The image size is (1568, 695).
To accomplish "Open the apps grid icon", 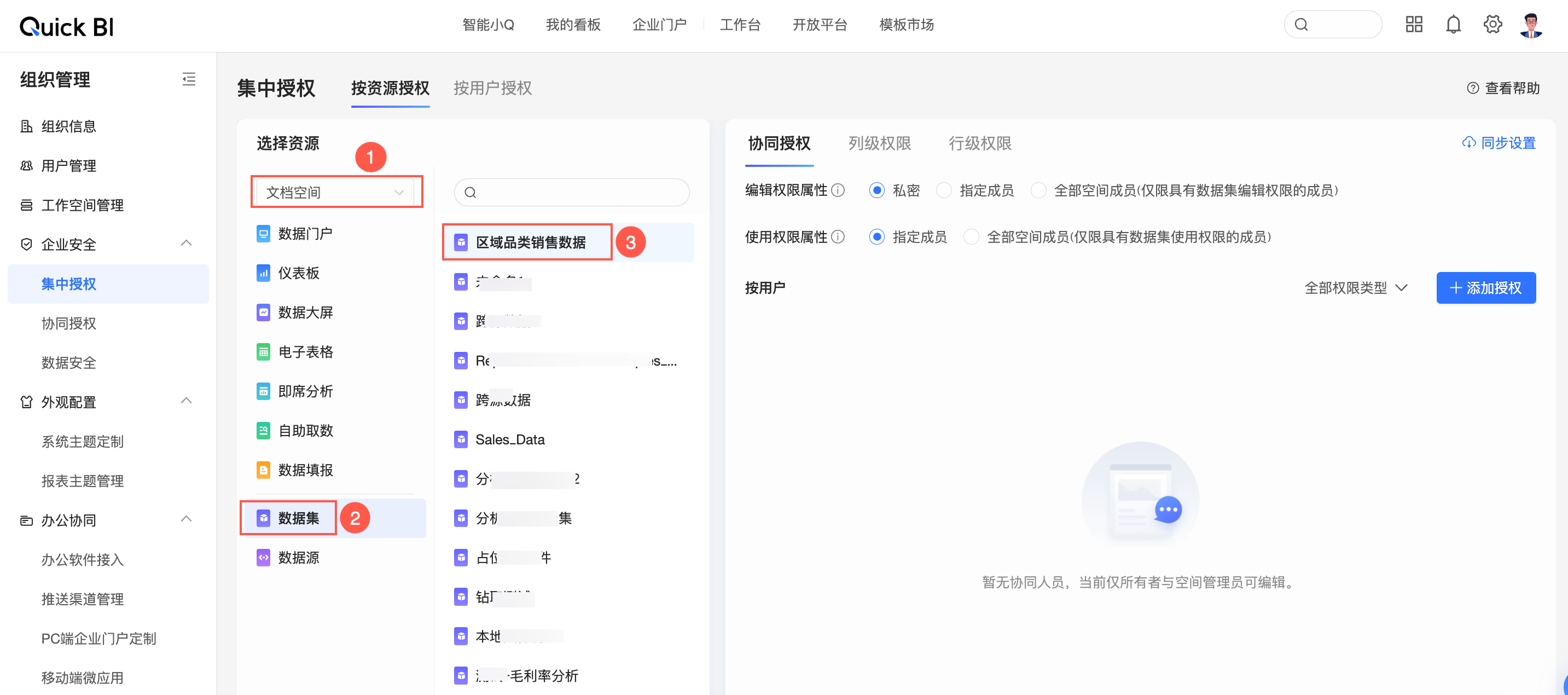I will (1413, 25).
